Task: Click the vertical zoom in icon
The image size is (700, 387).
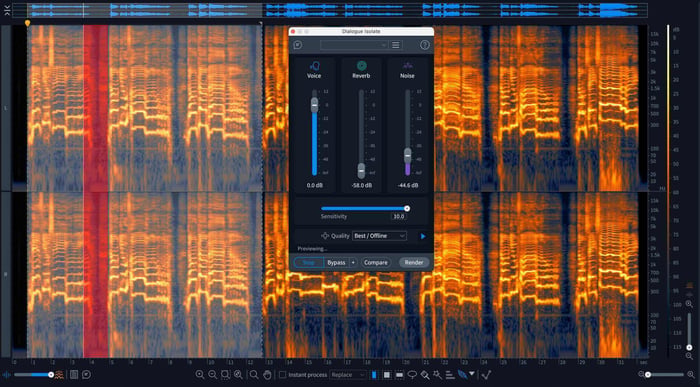Action: coord(689,304)
